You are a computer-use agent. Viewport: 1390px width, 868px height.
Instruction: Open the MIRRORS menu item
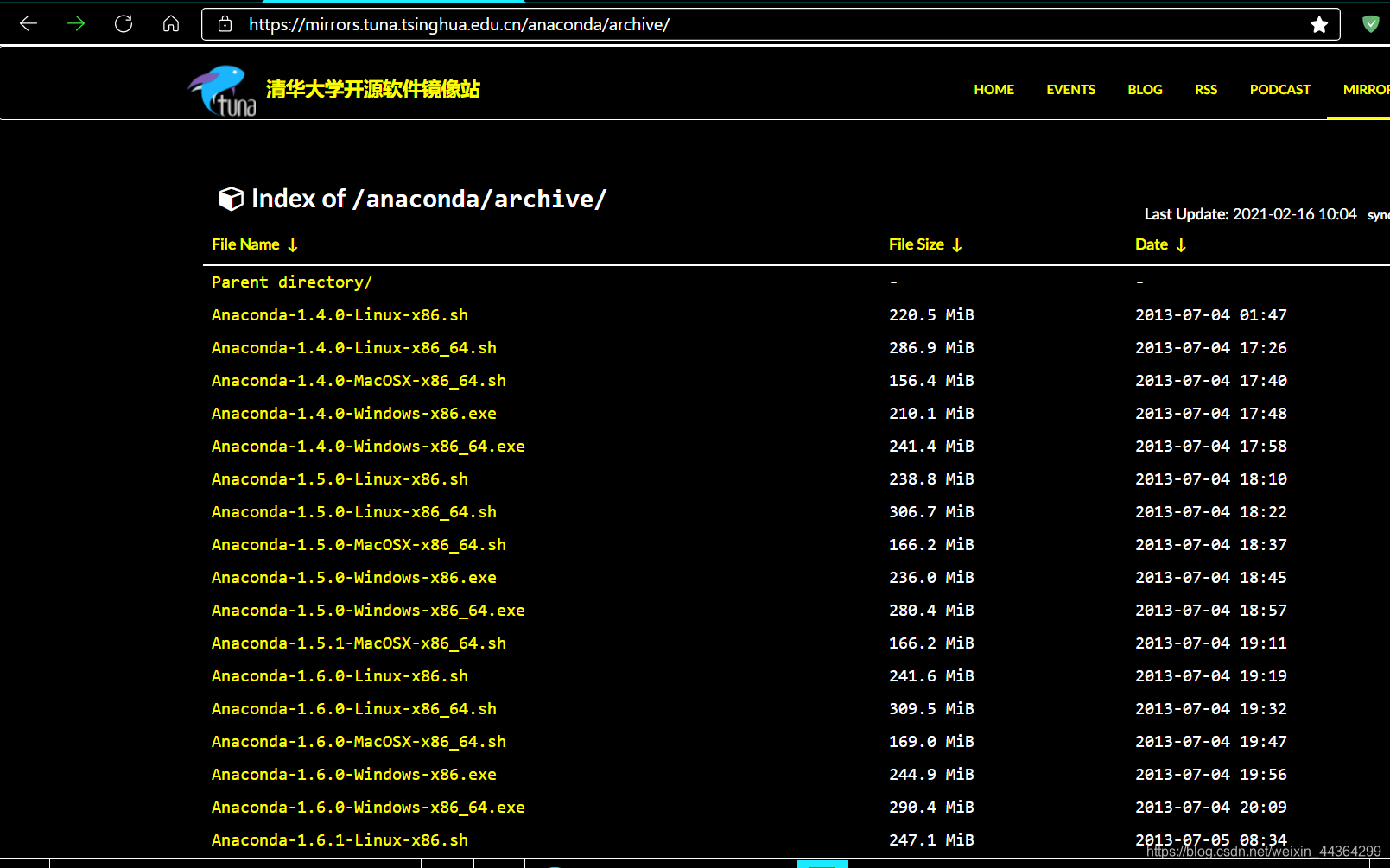1366,90
